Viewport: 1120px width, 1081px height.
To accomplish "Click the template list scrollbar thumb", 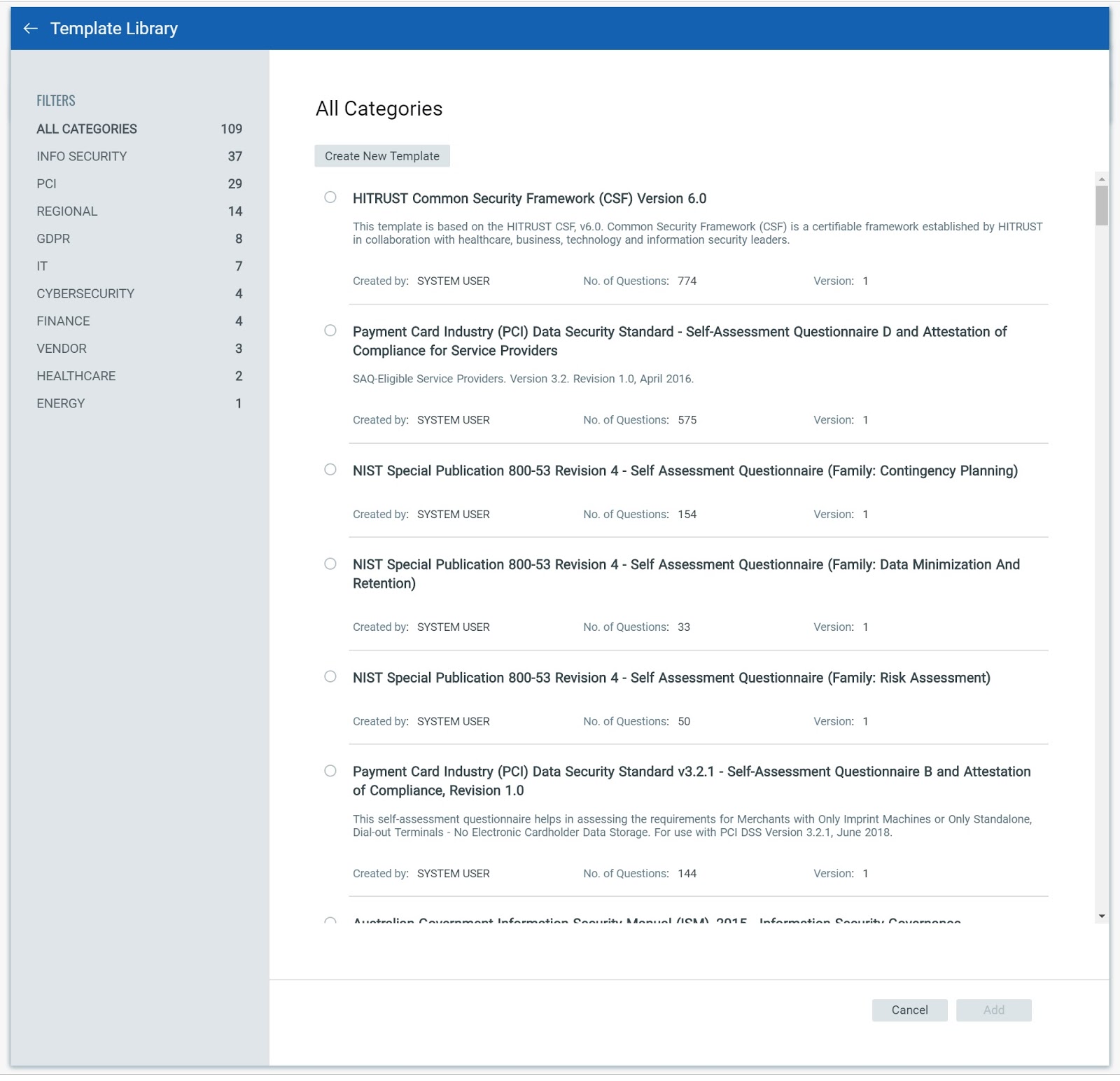I will (x=1102, y=205).
